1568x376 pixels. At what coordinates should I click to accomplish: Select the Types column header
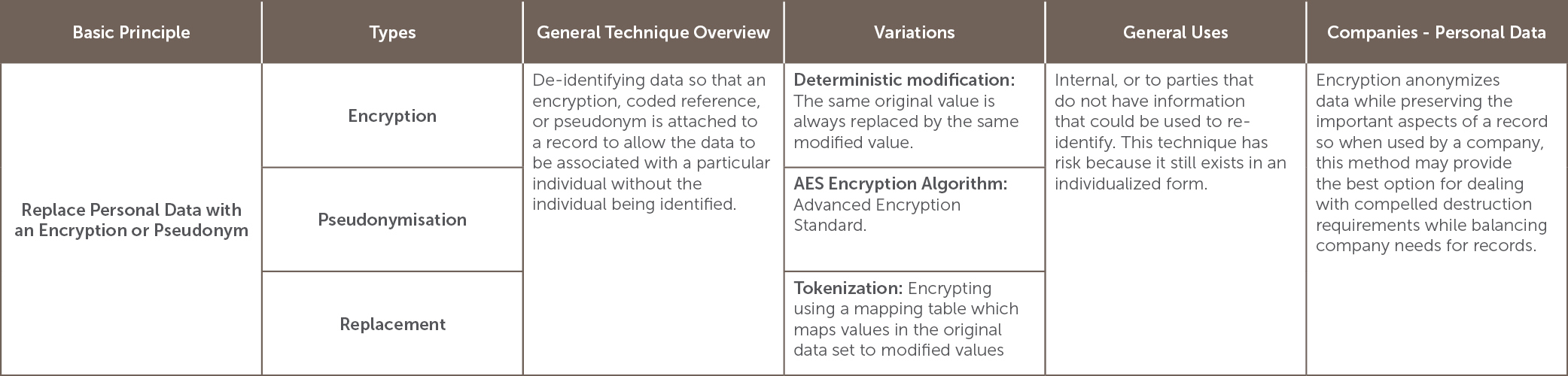pos(392,32)
